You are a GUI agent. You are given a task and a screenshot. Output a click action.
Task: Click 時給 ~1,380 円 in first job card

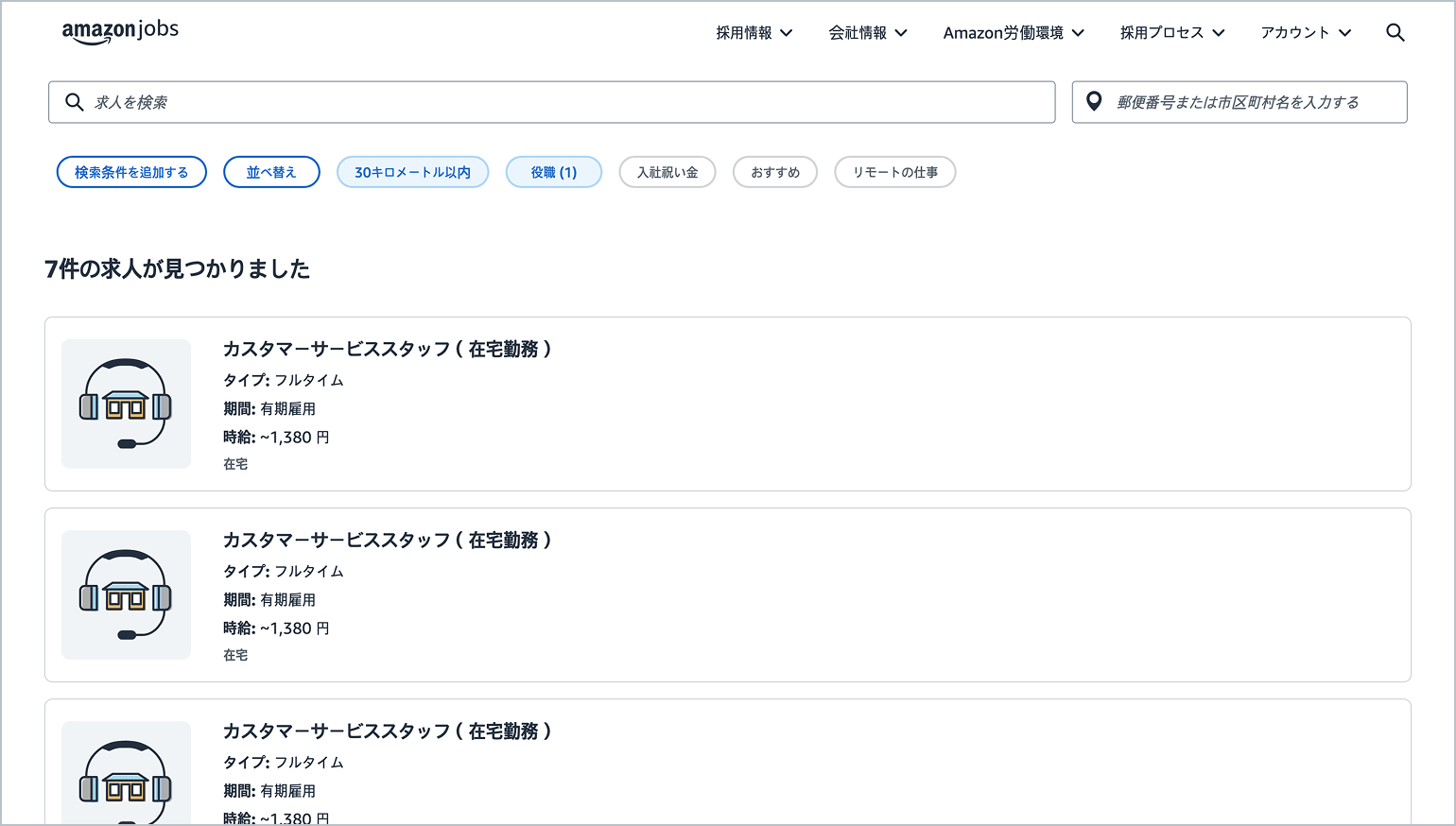(x=276, y=437)
